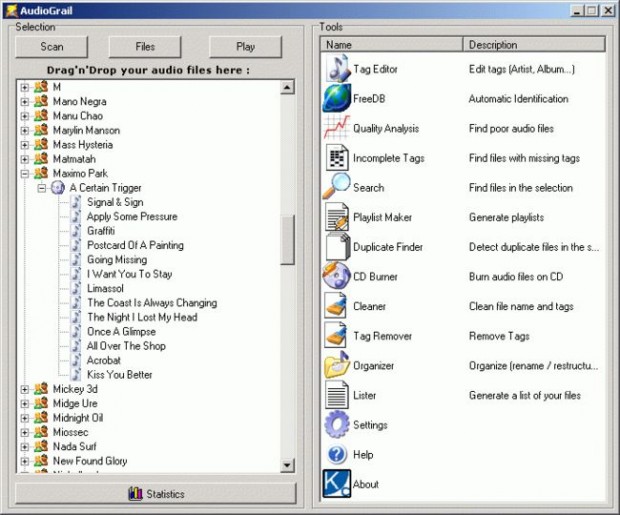Viewport: 620px width, 515px height.
Task: Sort tools by the Name column header
Action: [x=391, y=45]
